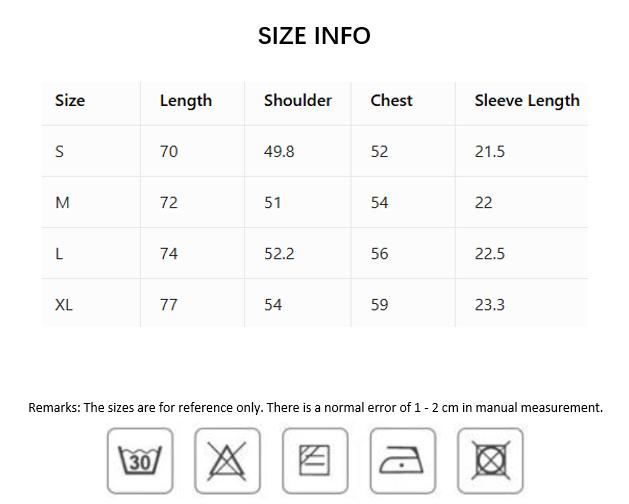Click the Size column header
629x504 pixels.
[70, 100]
